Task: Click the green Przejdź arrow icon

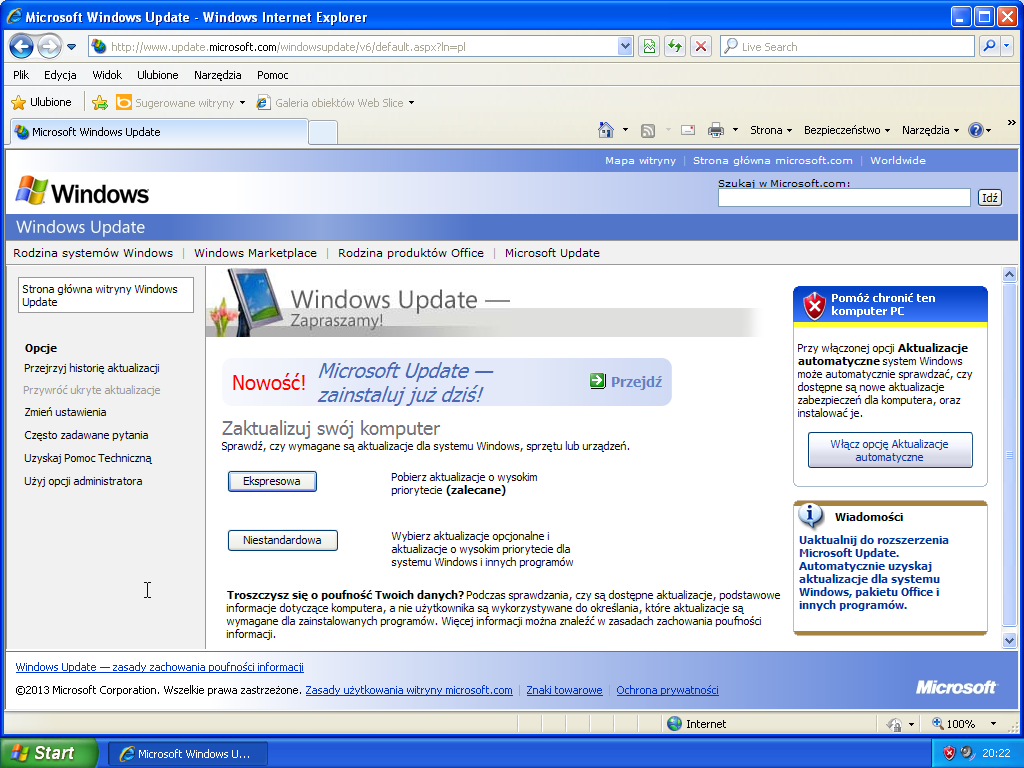Action: coord(598,381)
